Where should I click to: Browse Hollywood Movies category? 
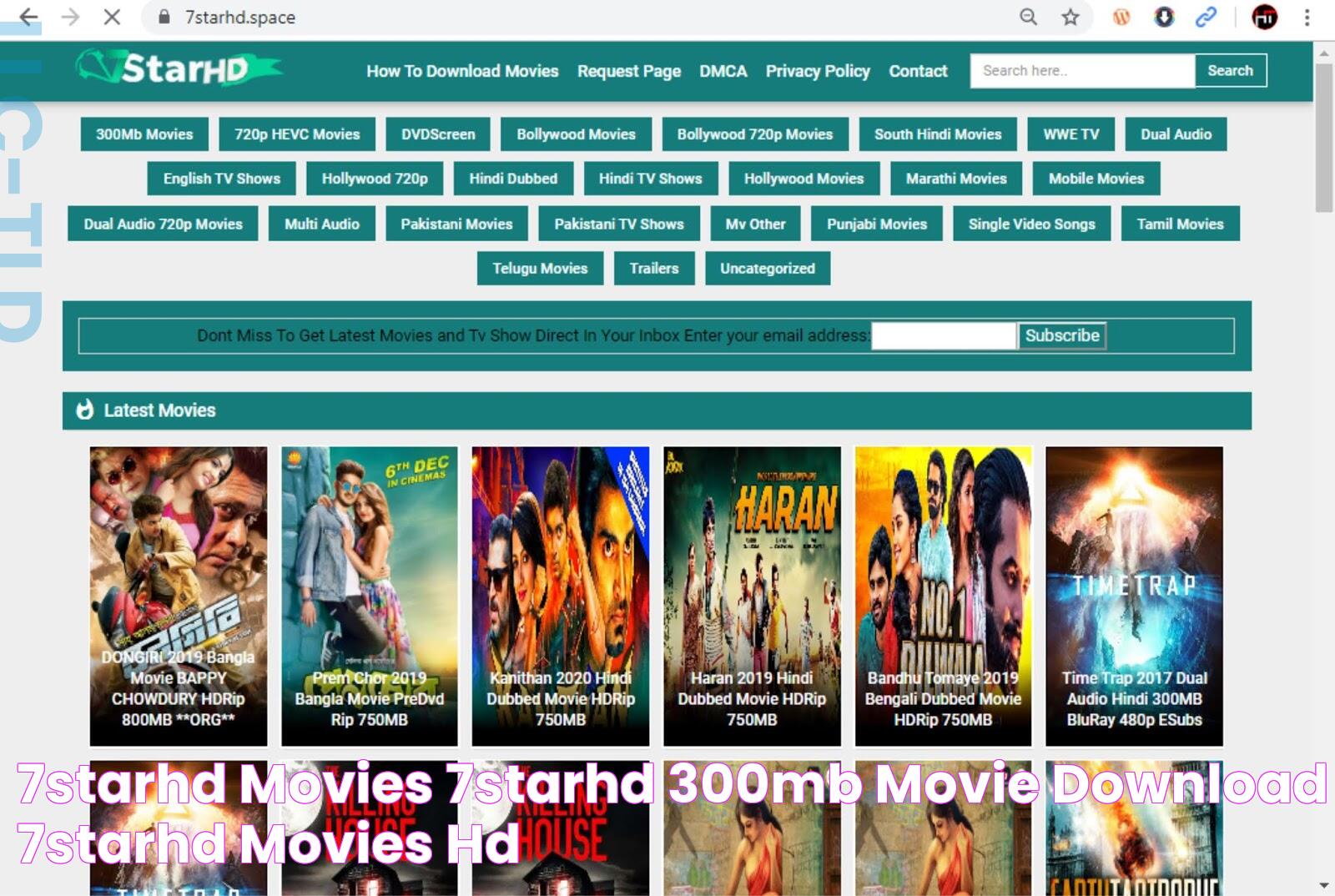tap(804, 179)
